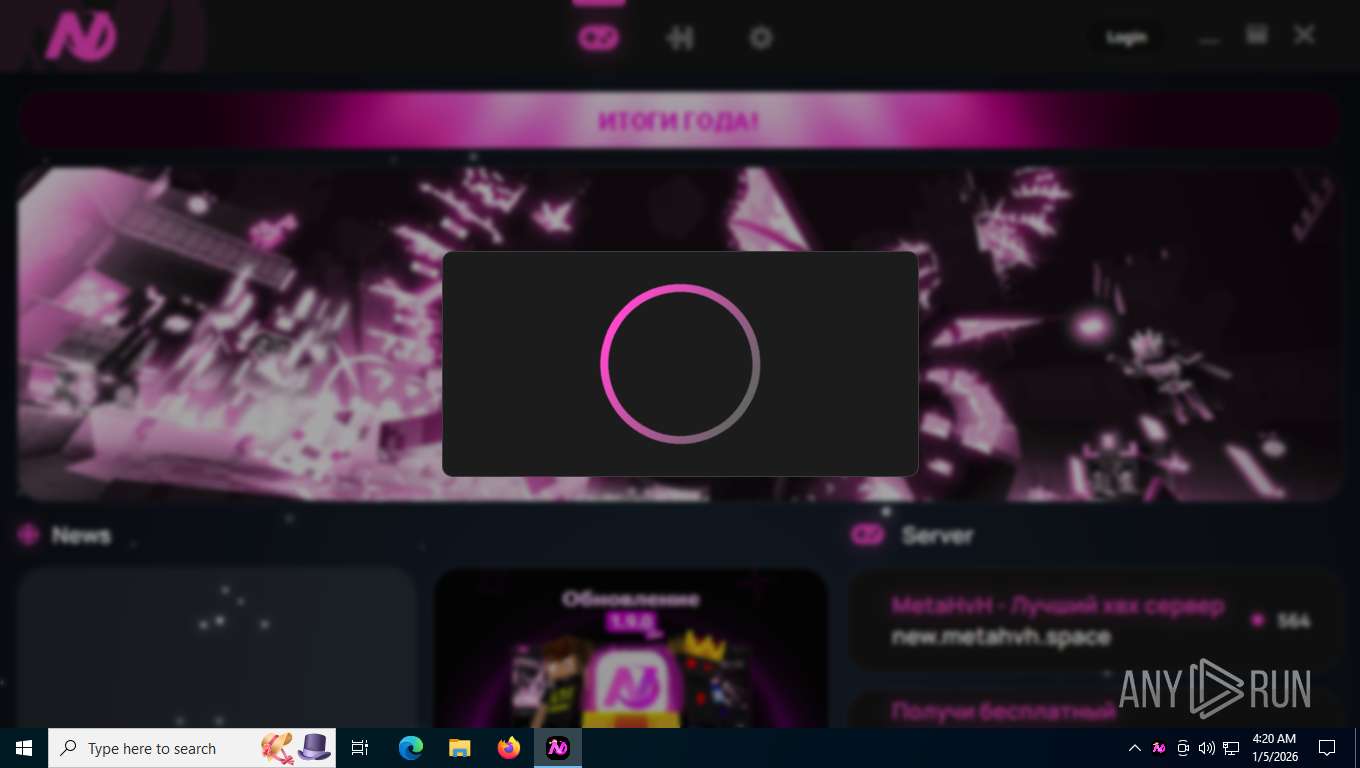
Task: Click the Server section gamepad icon
Action: pyautogui.click(x=868, y=535)
